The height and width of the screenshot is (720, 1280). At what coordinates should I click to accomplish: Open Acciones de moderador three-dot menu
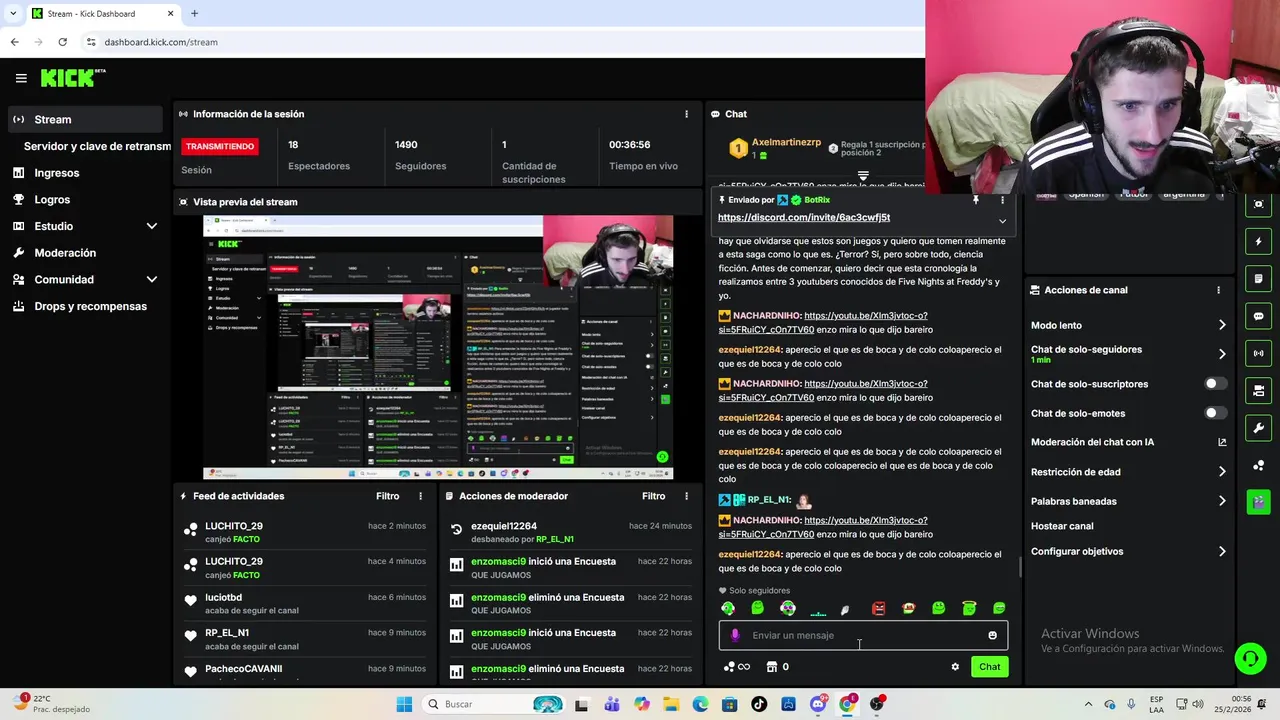click(x=686, y=496)
